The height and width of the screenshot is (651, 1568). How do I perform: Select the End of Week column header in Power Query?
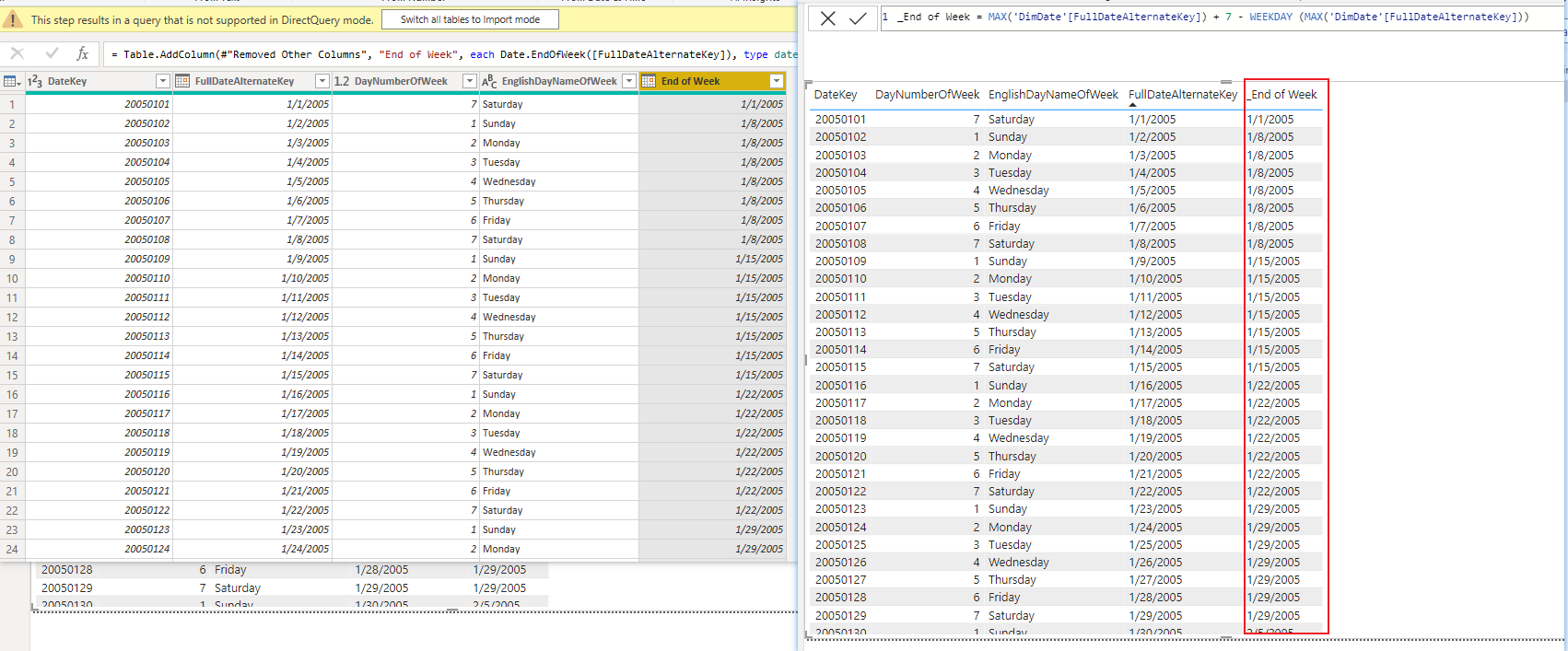pyautogui.click(x=712, y=81)
